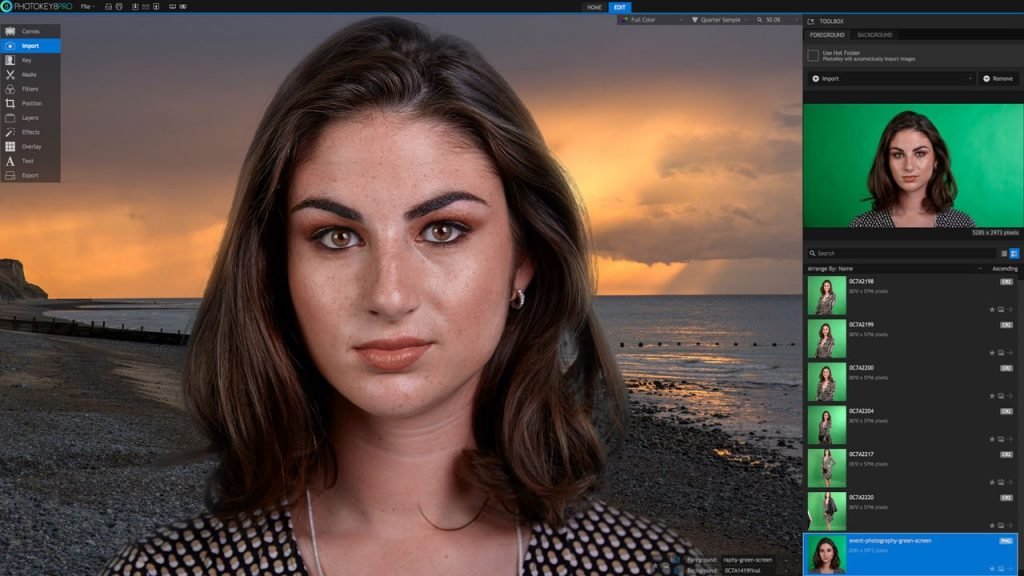Click the image icon on 0C7A2200 row

pyautogui.click(x=1000, y=396)
